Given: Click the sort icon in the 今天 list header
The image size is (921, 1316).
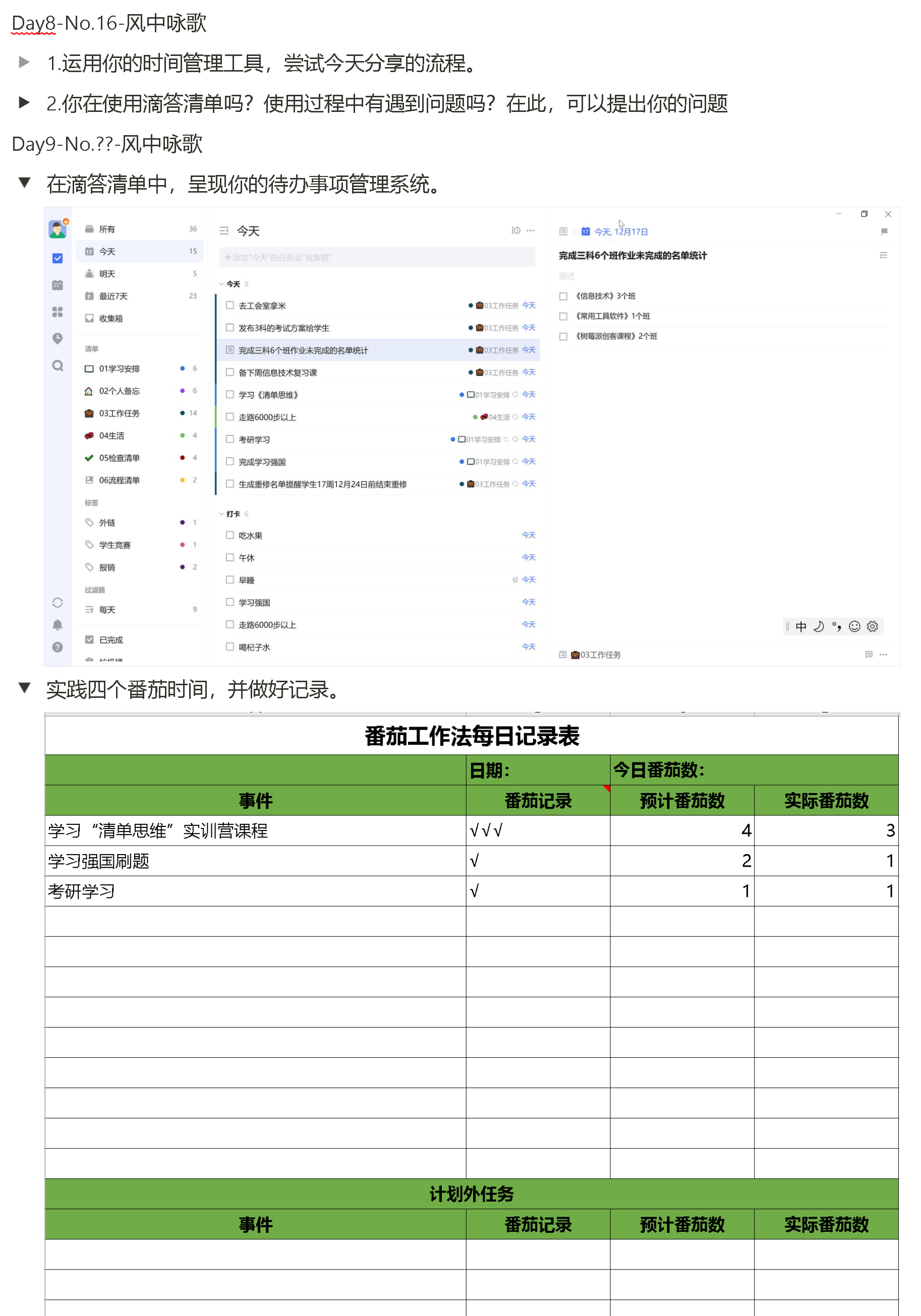Looking at the screenshot, I should click(515, 230).
